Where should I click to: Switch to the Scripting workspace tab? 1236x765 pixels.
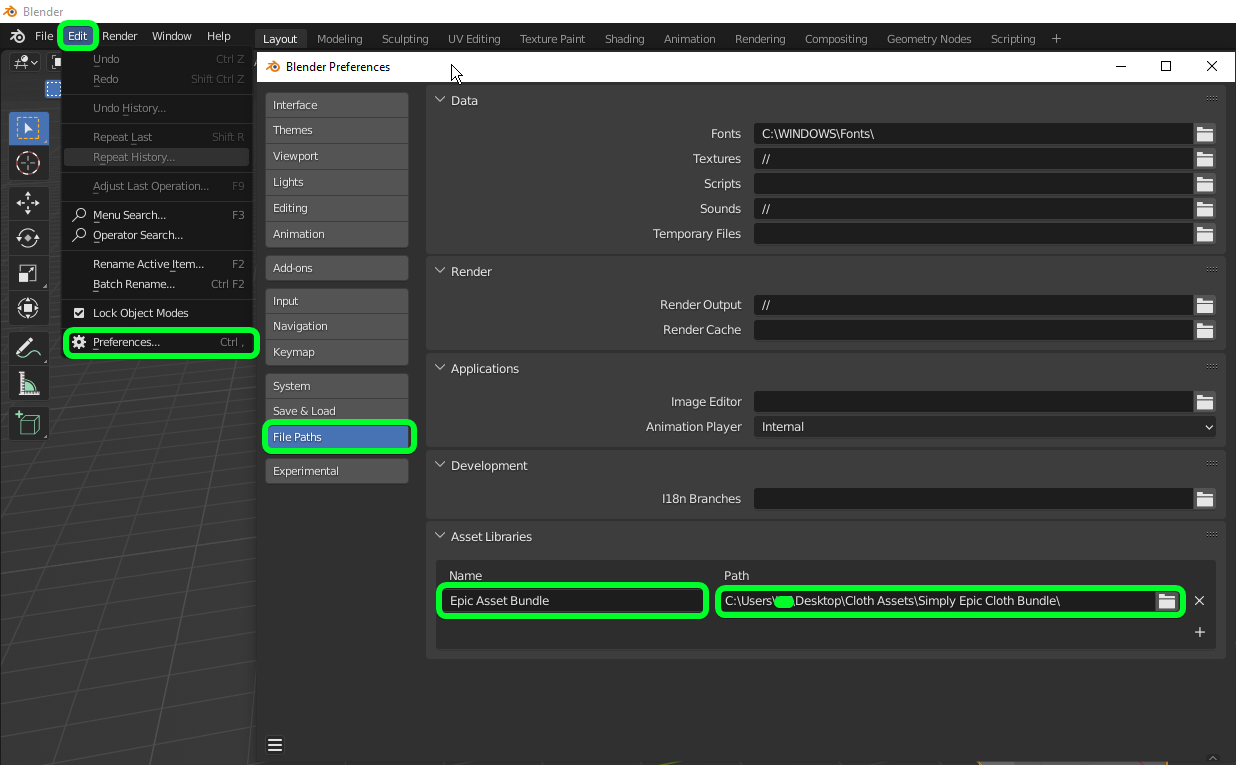1013,39
